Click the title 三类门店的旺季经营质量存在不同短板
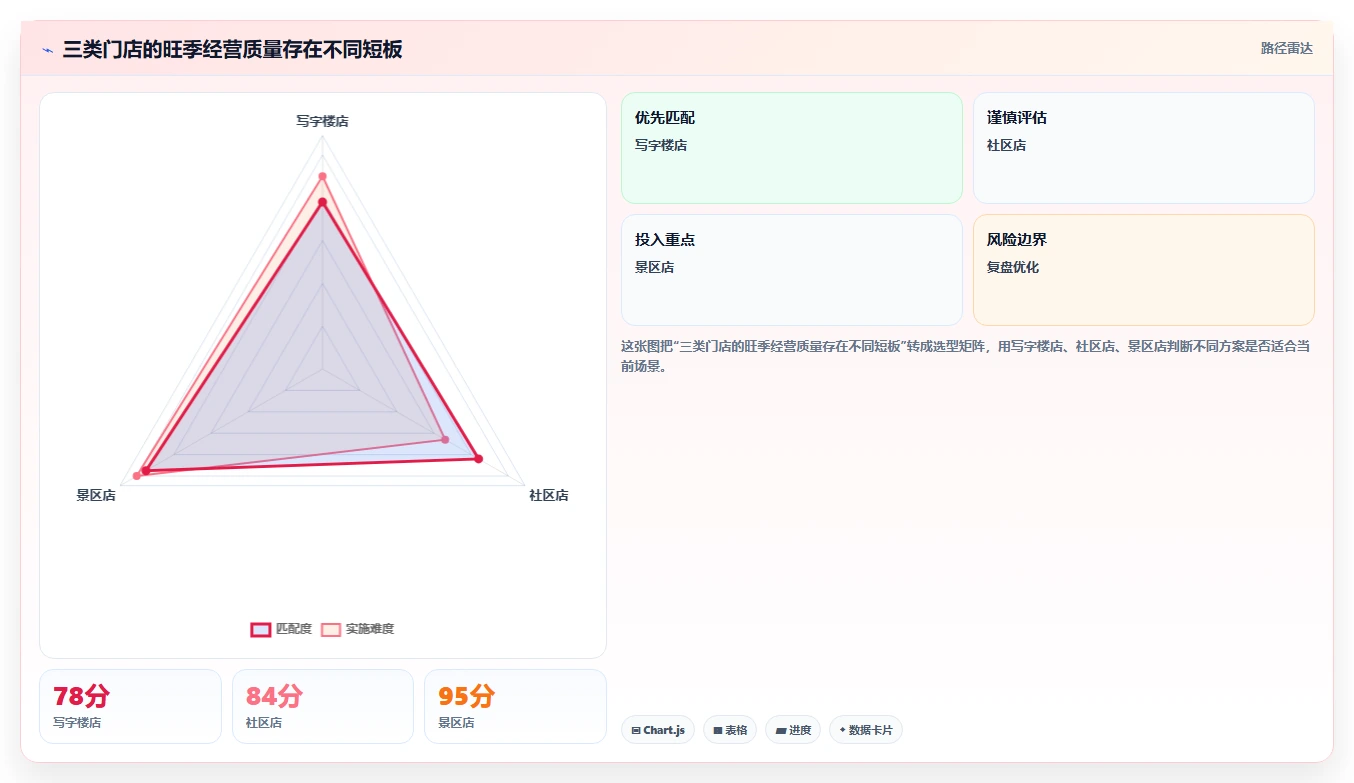 click(232, 50)
